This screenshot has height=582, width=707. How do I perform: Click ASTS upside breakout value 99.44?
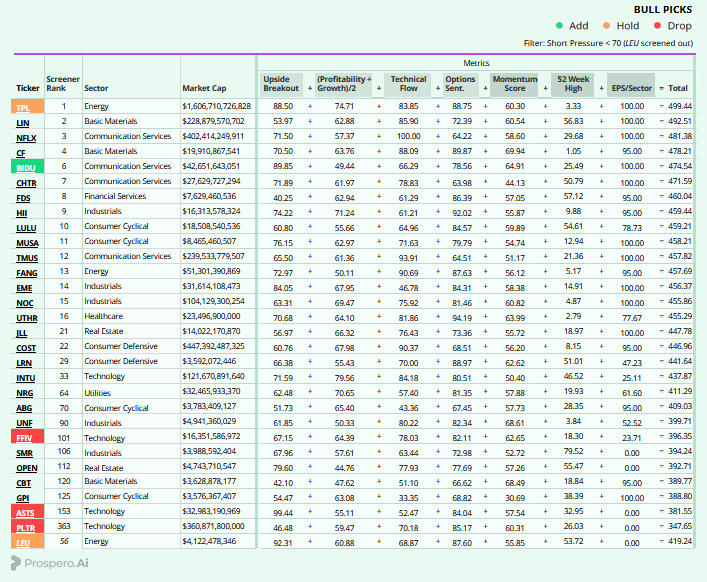point(283,513)
